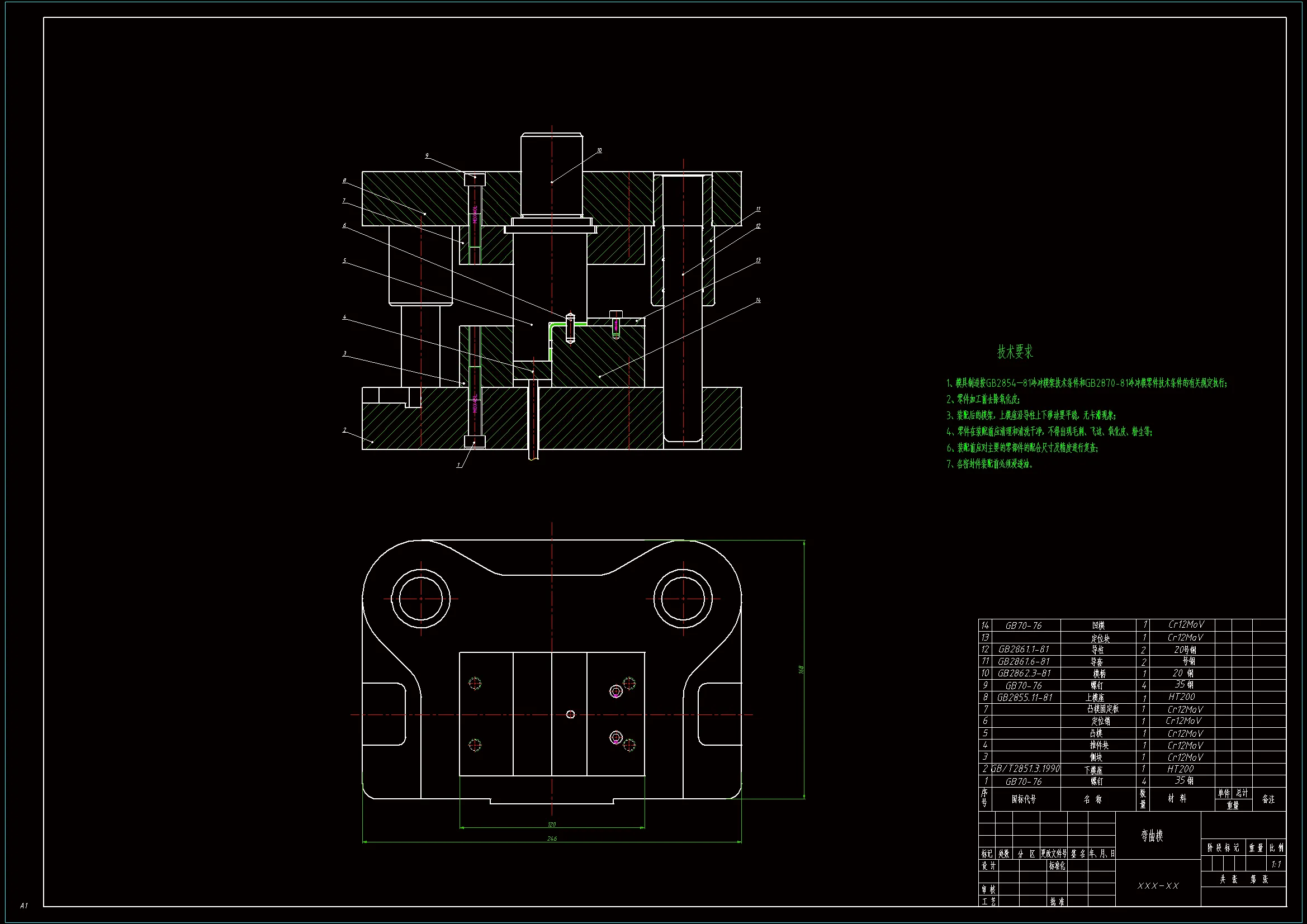Click the 120 dimension label

552,824
